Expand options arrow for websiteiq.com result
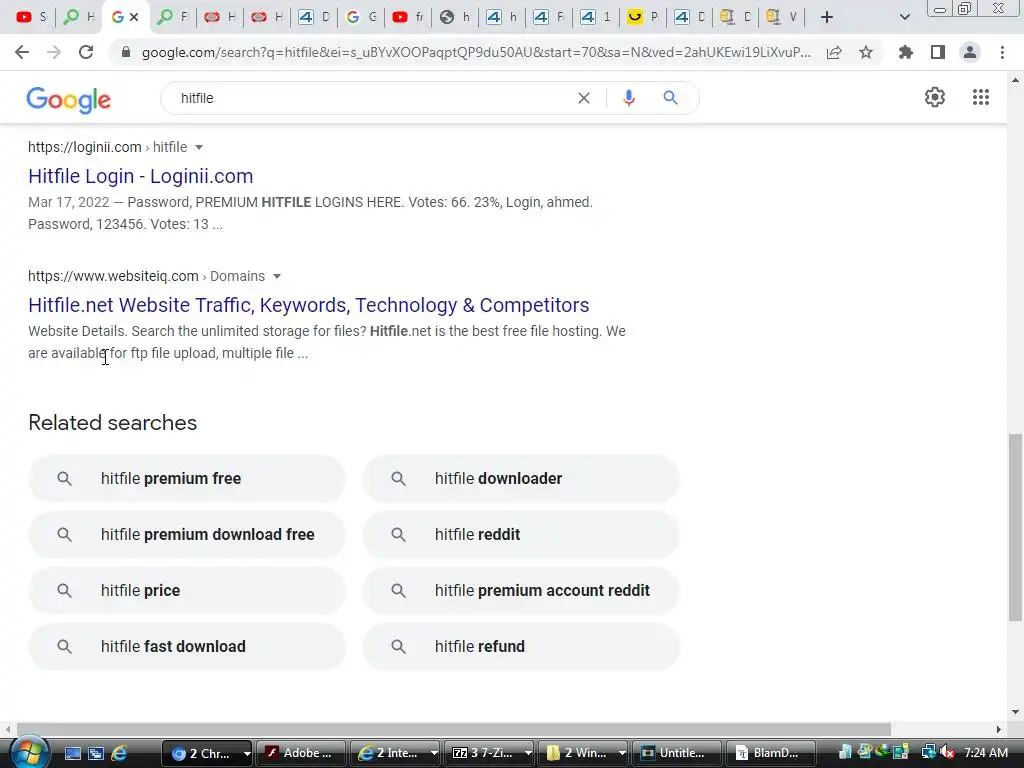 [277, 277]
